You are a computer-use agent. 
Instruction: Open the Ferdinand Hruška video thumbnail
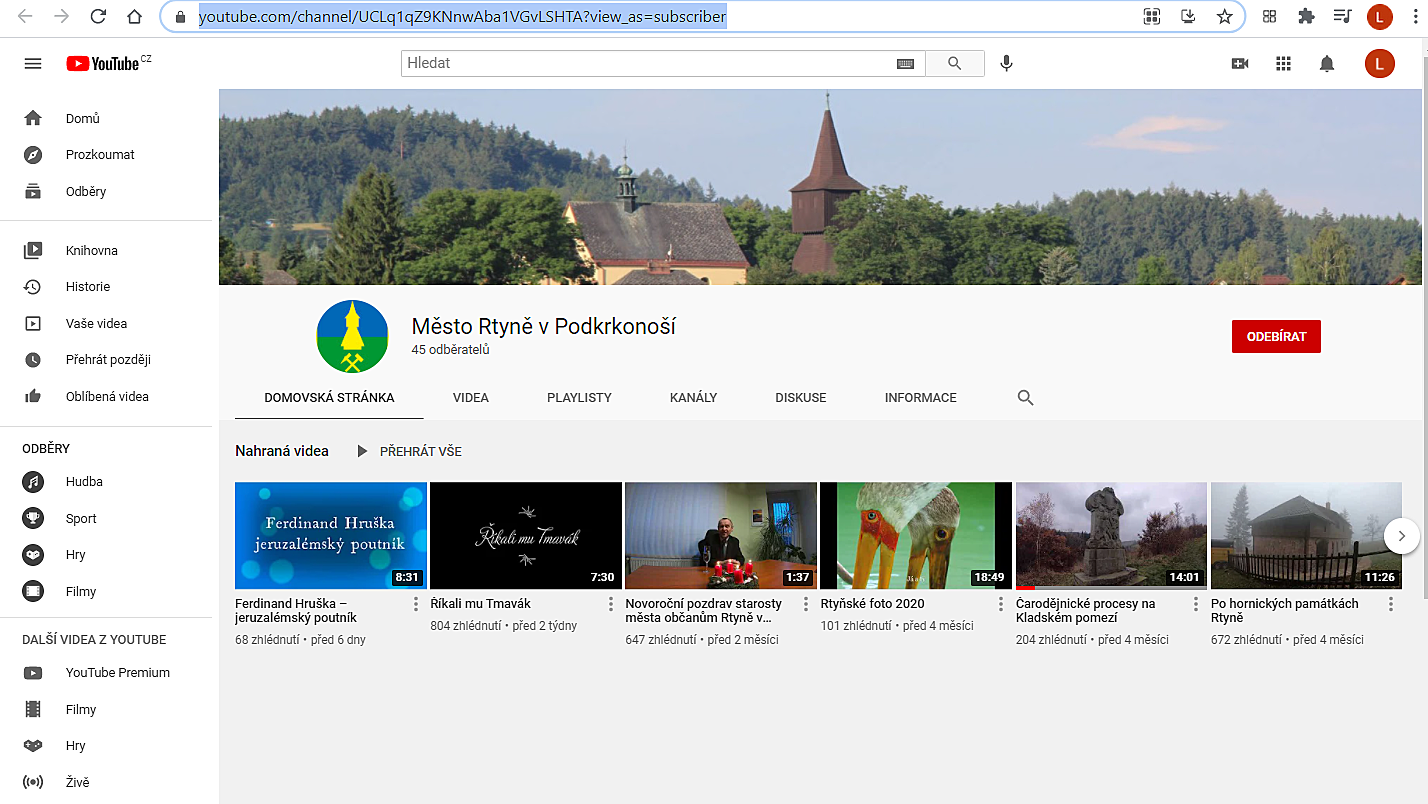tap(331, 535)
